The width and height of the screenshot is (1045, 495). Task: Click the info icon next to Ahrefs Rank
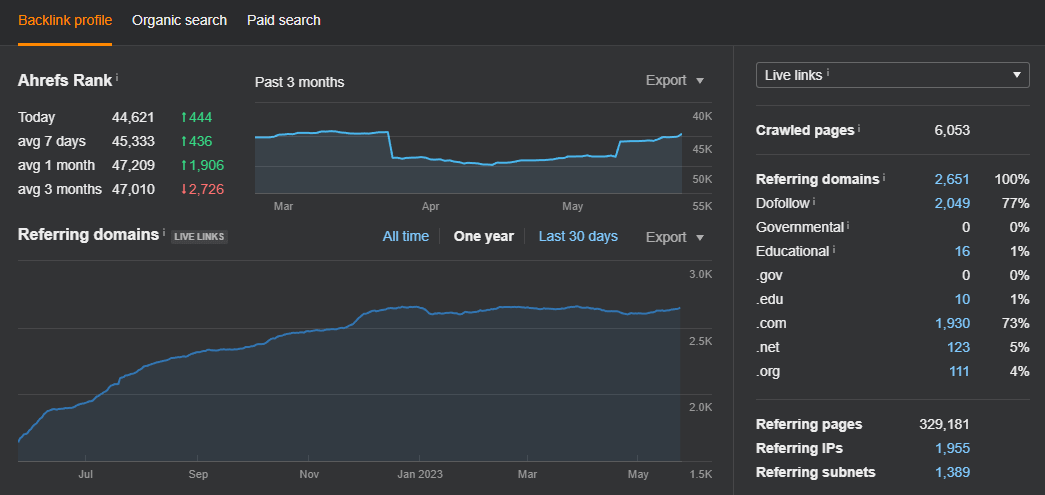coord(117,78)
